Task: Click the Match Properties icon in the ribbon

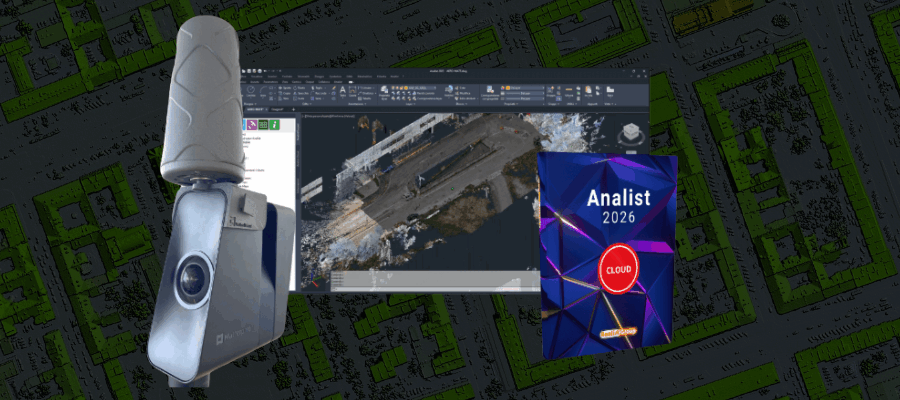Action: point(490,90)
